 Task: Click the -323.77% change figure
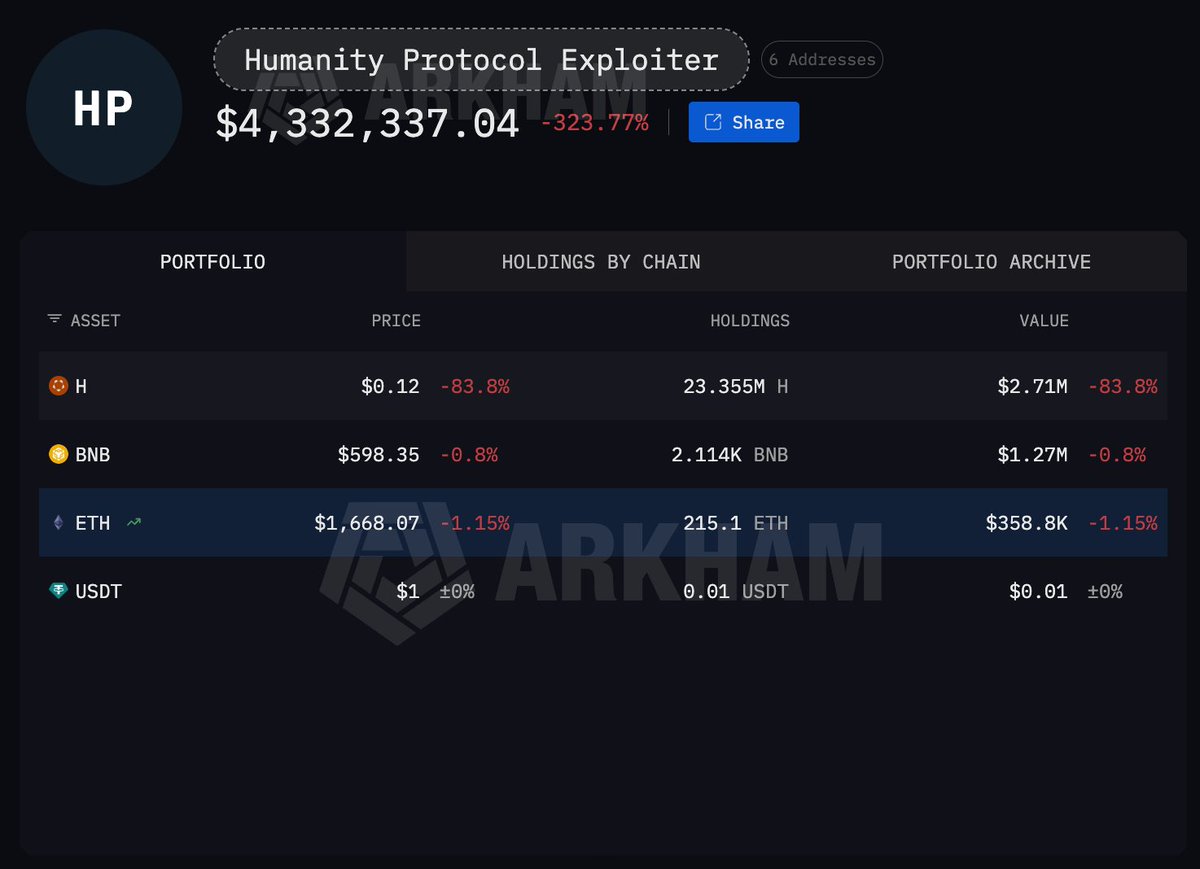click(594, 123)
